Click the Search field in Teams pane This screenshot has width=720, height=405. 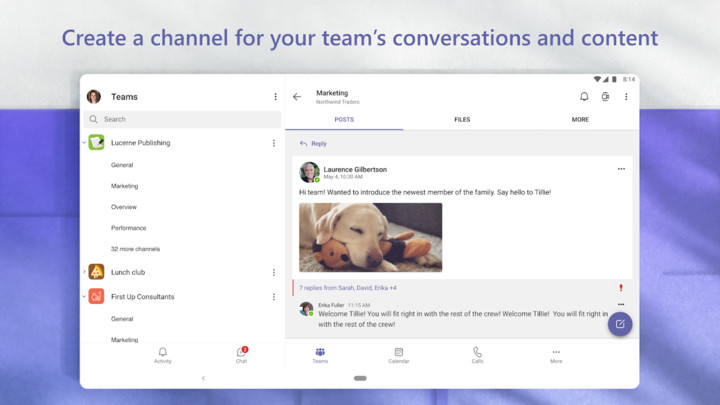coord(180,119)
